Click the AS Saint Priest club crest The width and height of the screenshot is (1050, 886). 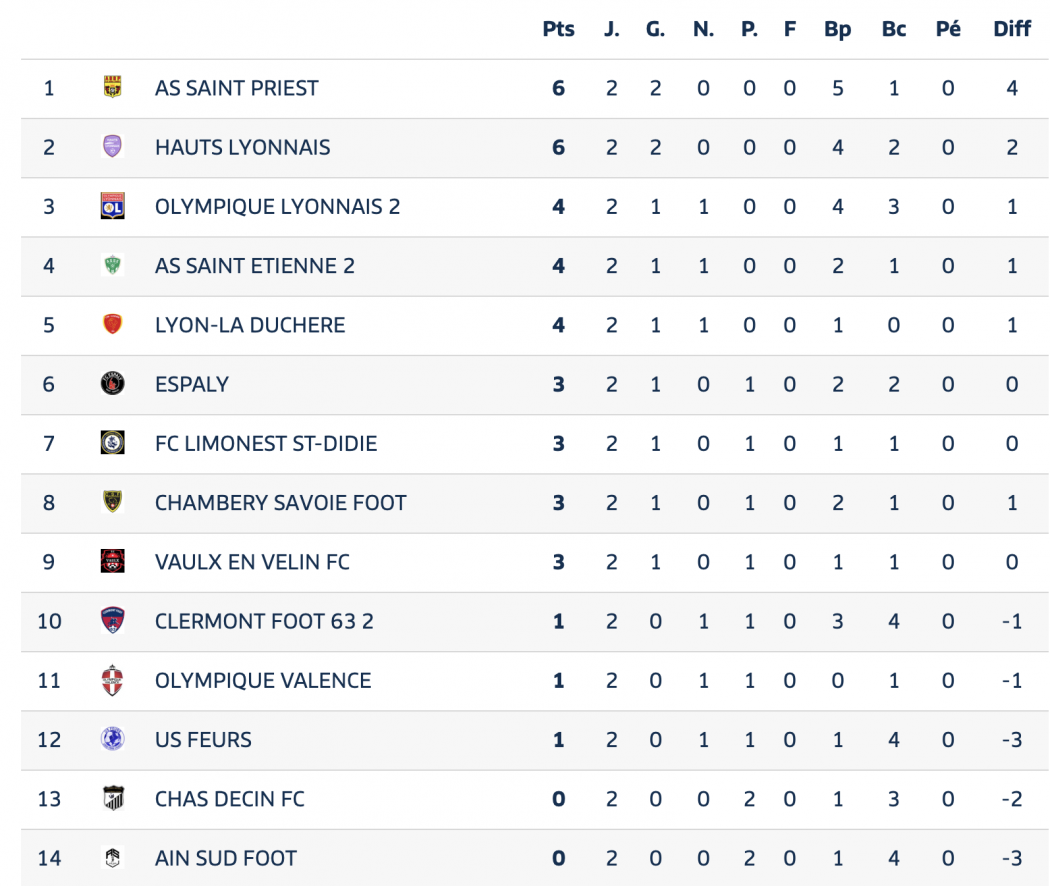[113, 88]
